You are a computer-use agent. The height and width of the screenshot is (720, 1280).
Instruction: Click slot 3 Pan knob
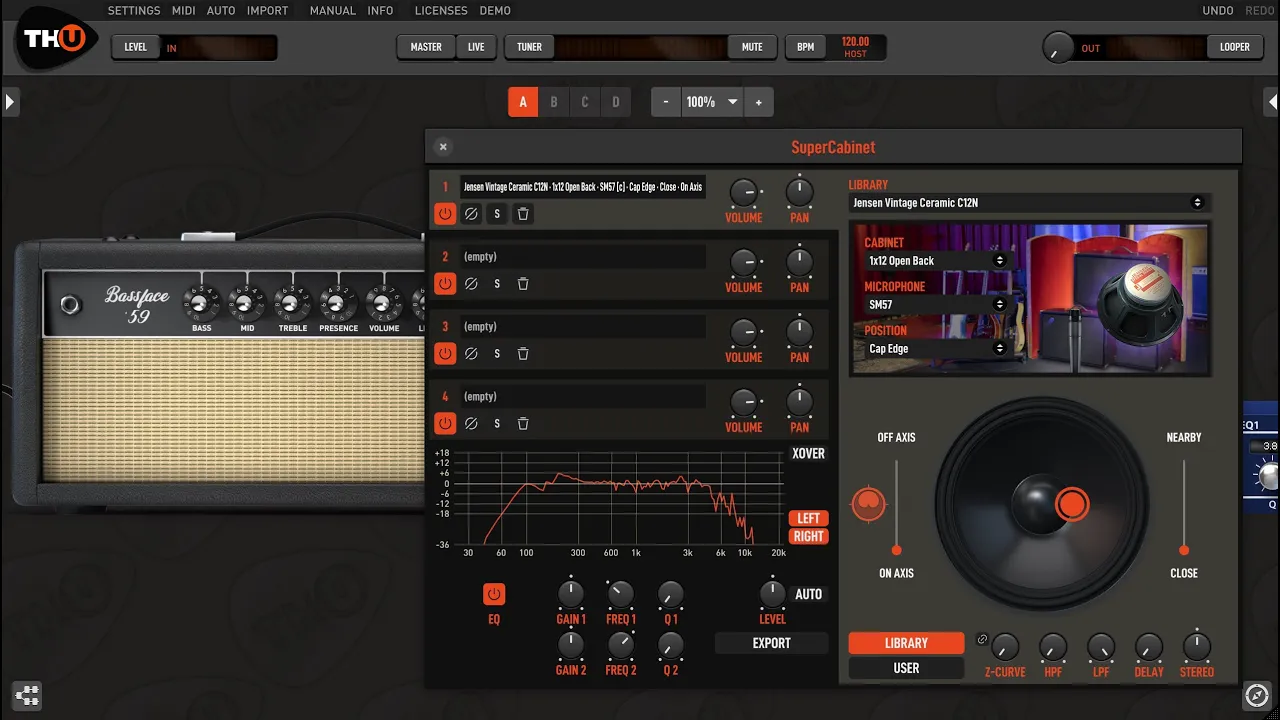[799, 333]
